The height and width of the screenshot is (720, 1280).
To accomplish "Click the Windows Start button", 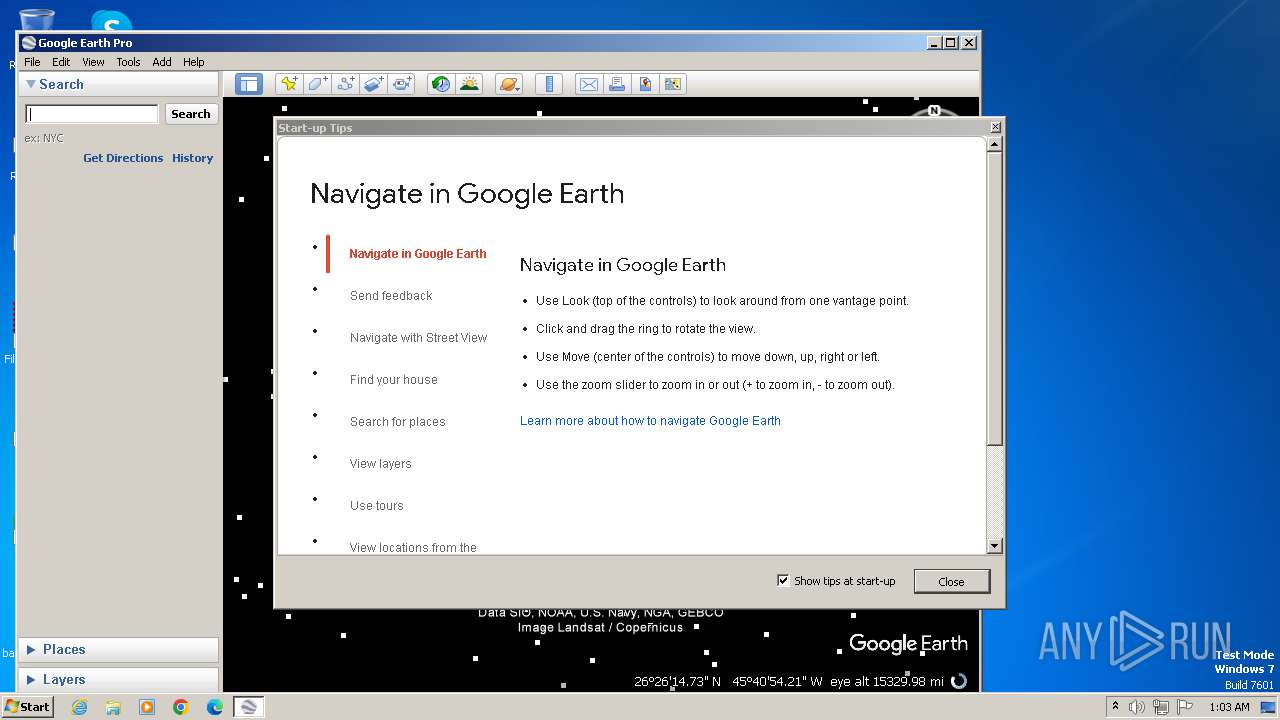I will tap(27, 706).
